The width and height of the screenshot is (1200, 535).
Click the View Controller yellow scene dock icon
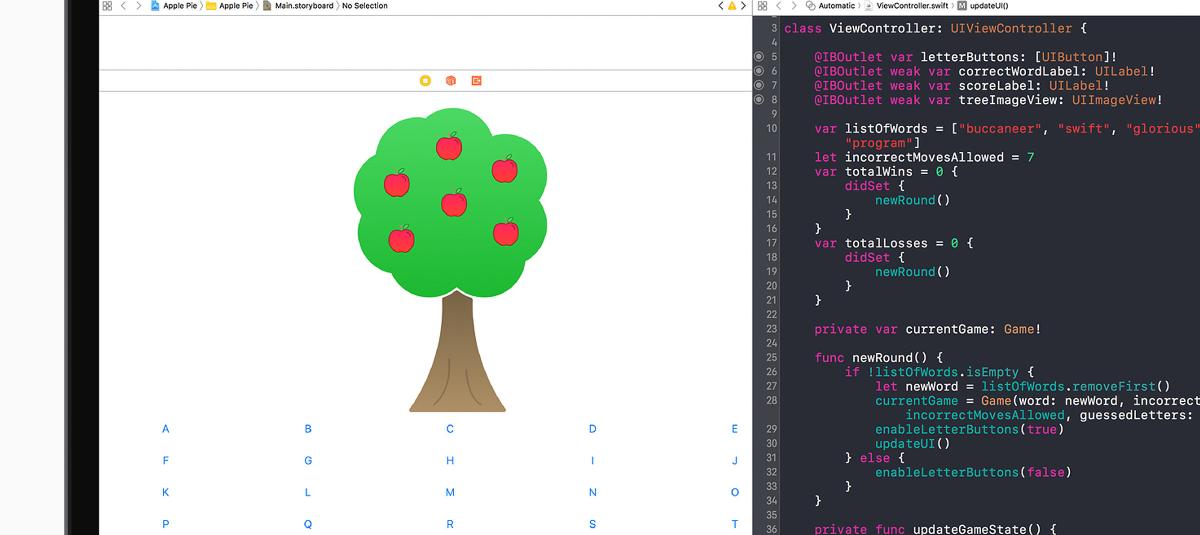[x=425, y=80]
